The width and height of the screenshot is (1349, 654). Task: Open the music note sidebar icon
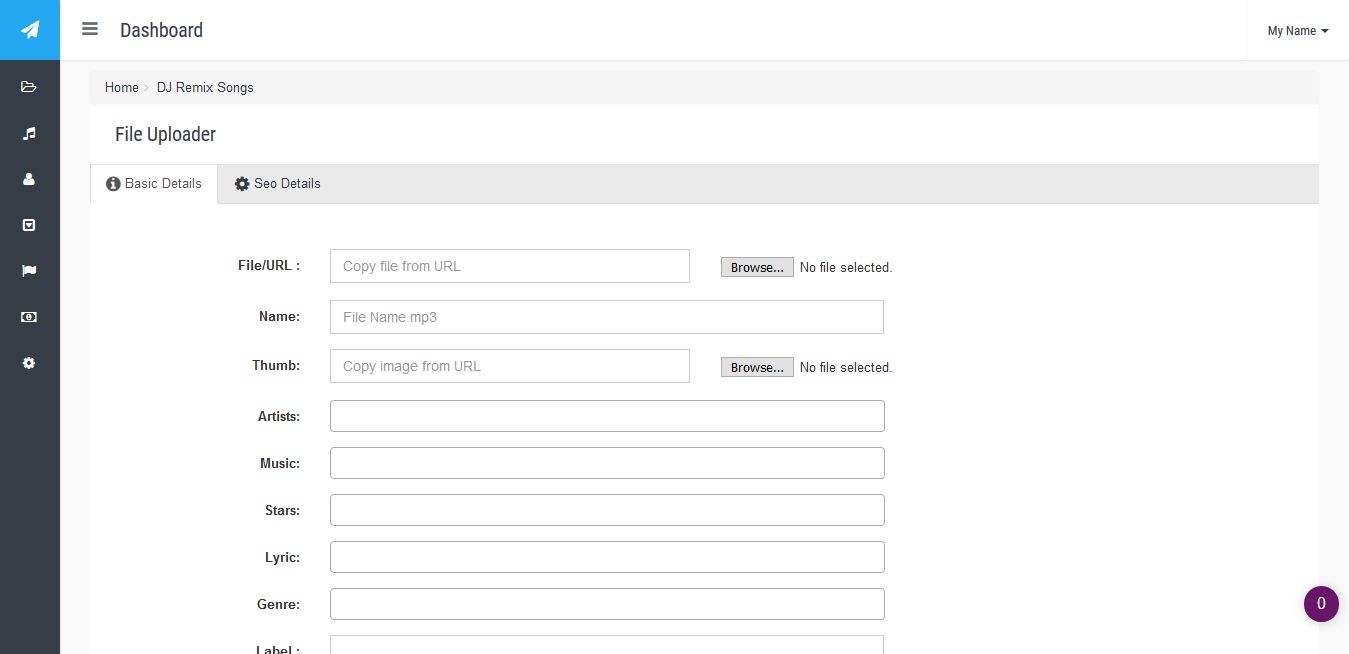[x=29, y=133]
